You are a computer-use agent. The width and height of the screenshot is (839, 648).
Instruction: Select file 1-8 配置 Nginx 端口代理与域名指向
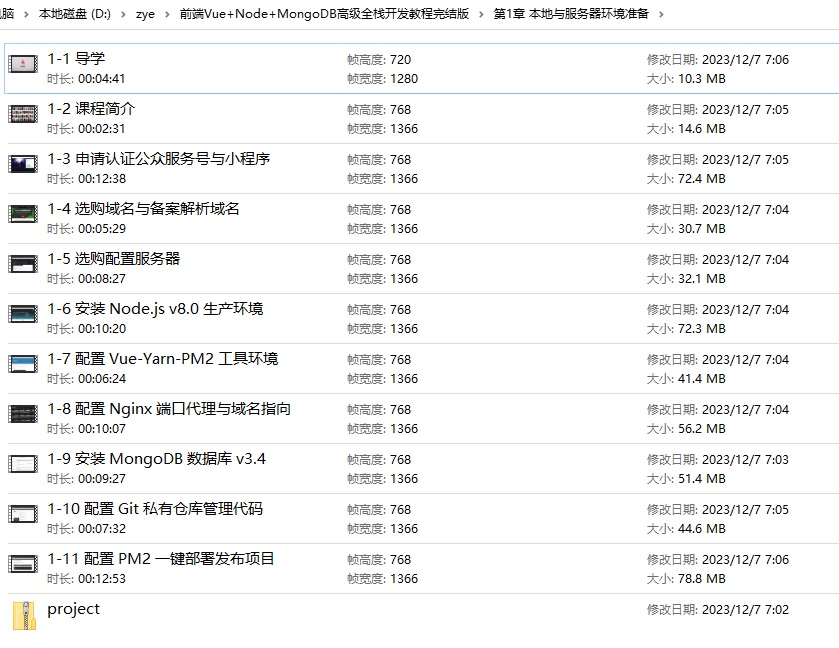click(x=169, y=409)
